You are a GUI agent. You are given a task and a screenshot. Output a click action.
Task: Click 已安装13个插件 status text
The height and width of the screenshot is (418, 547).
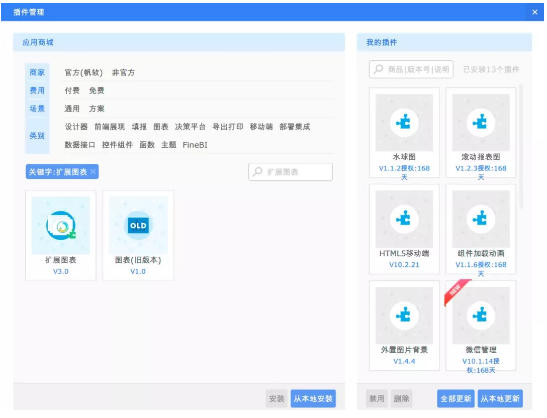click(491, 69)
